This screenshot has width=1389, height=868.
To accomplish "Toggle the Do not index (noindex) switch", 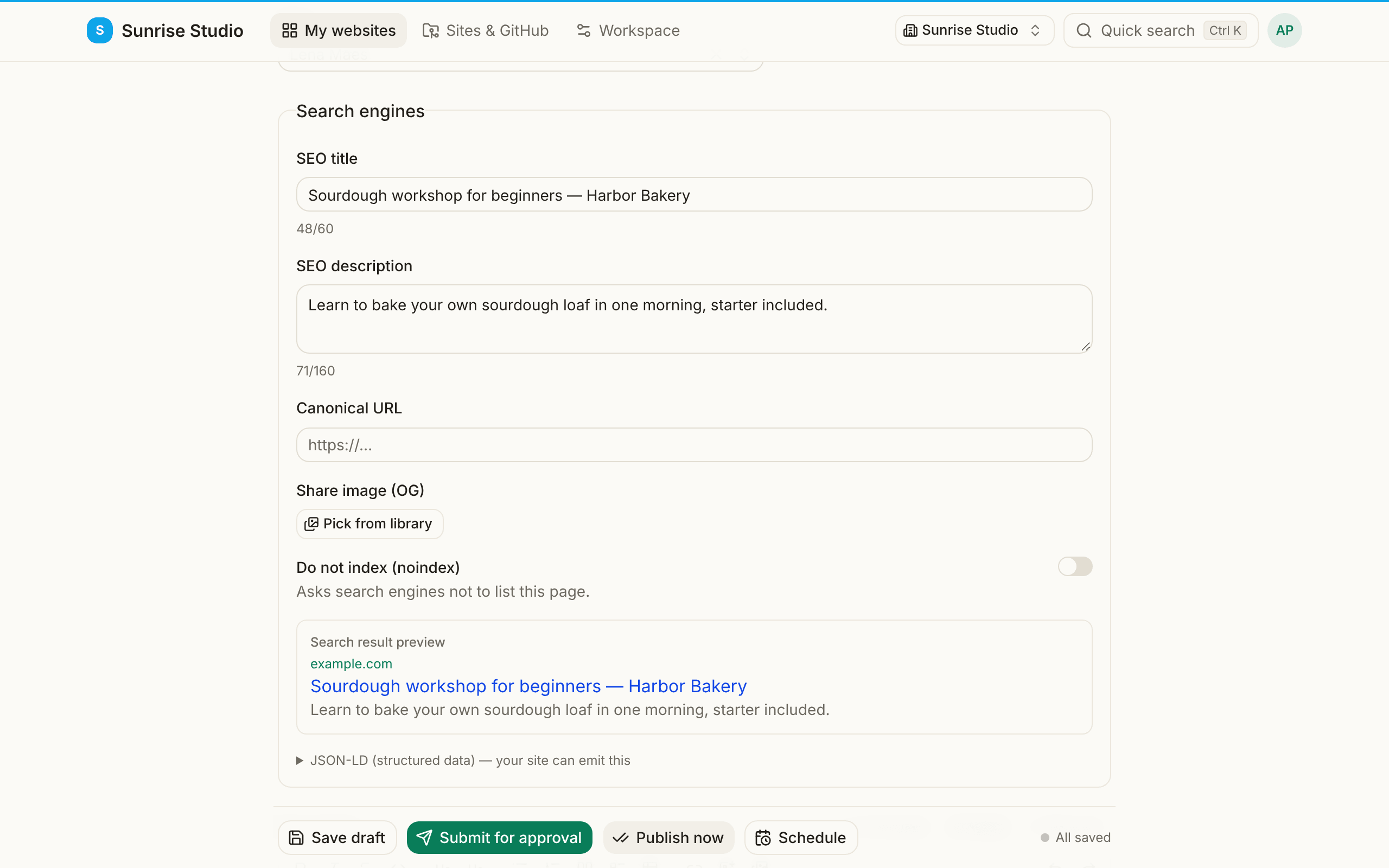I will click(1075, 566).
